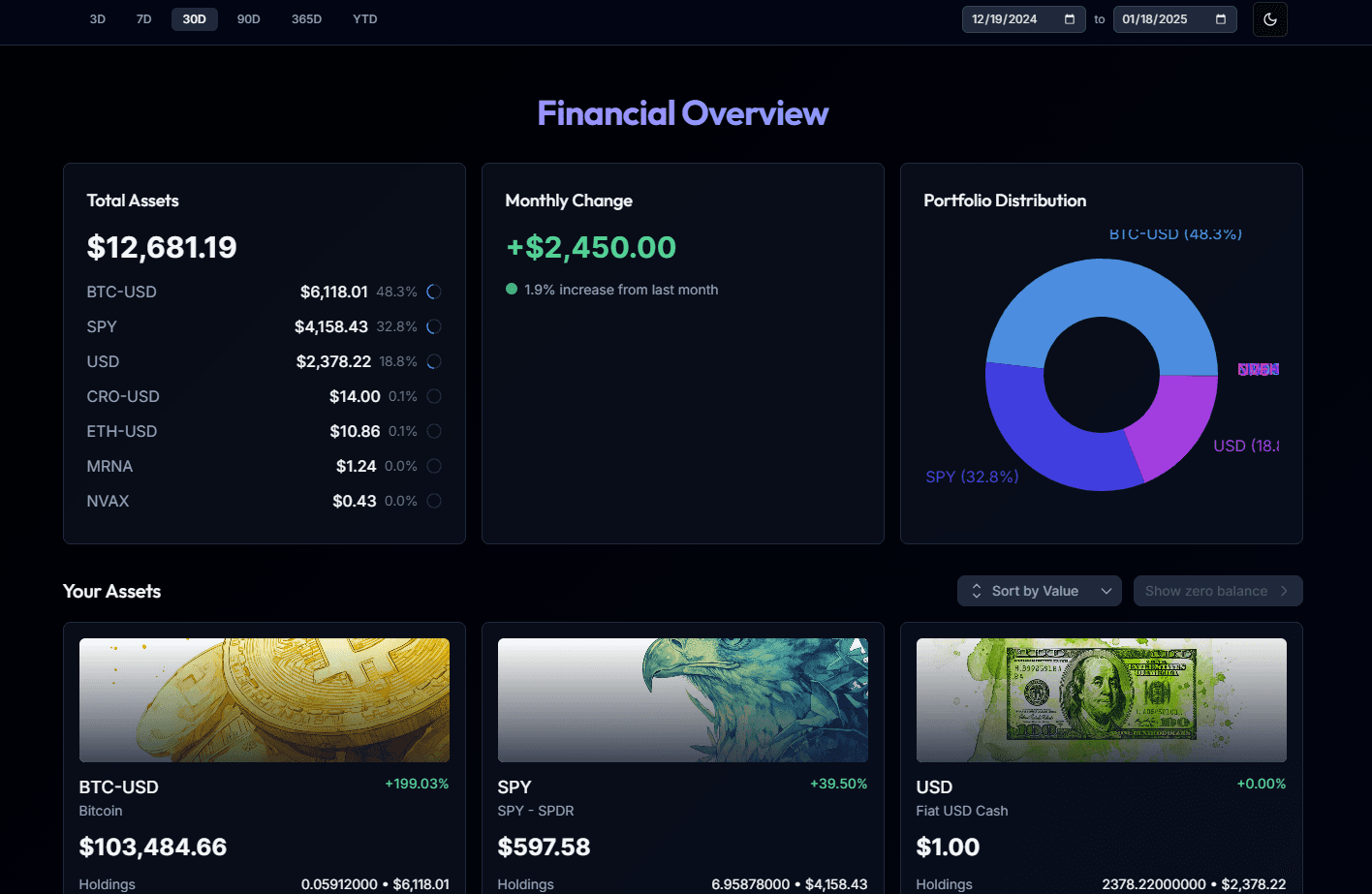Click the sort arrows icon in Sort by Value
1372x894 pixels.
pos(977,590)
